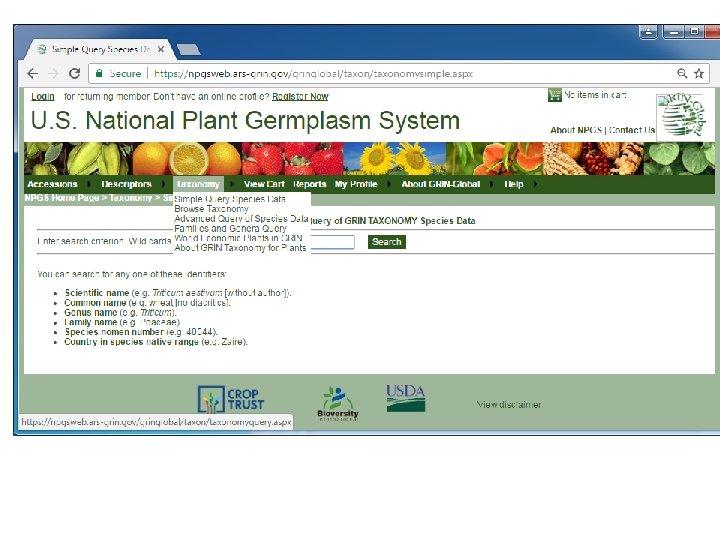Screen dimensions: 720x540
Task: Click the Register Now link
Action: pyautogui.click(x=300, y=96)
